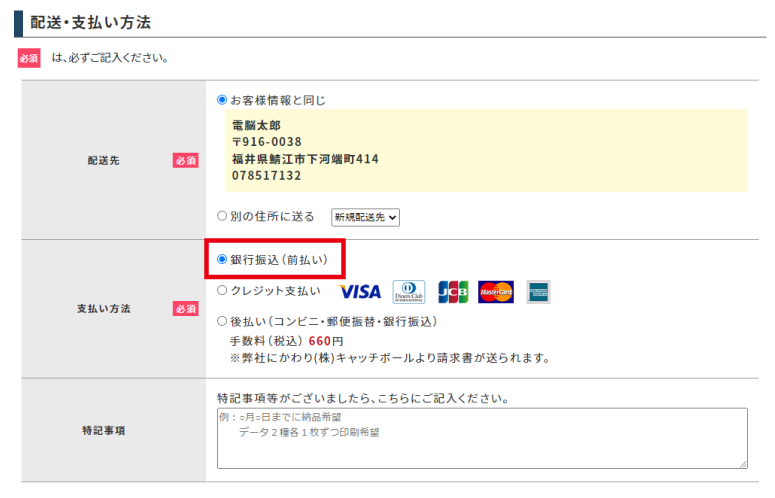Select the American Express card icon
The image size is (775, 498).
pos(539,292)
